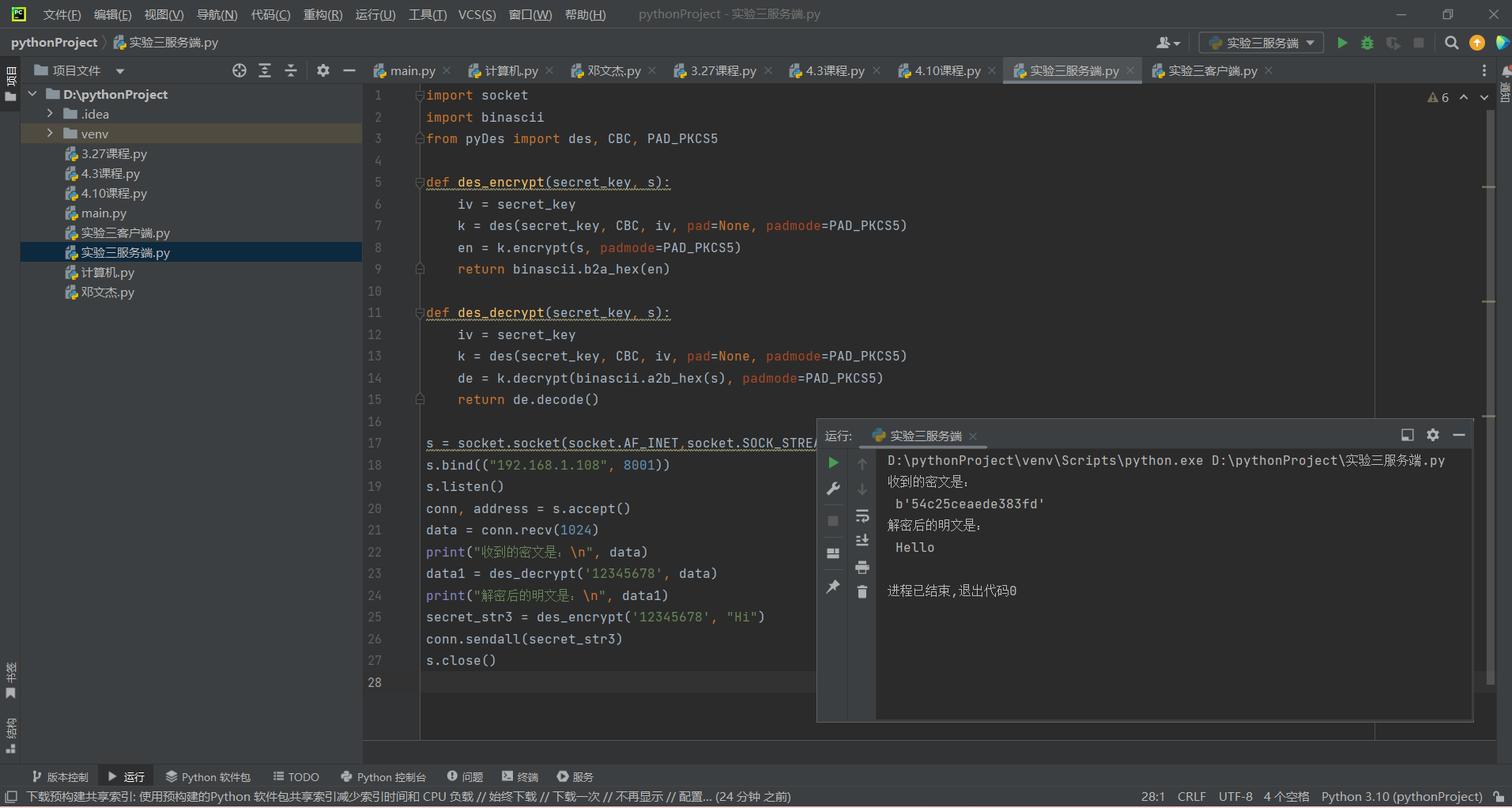Image resolution: width=1512 pixels, height=808 pixels.
Task: Open the run configuration dropdown
Action: coord(1261,43)
